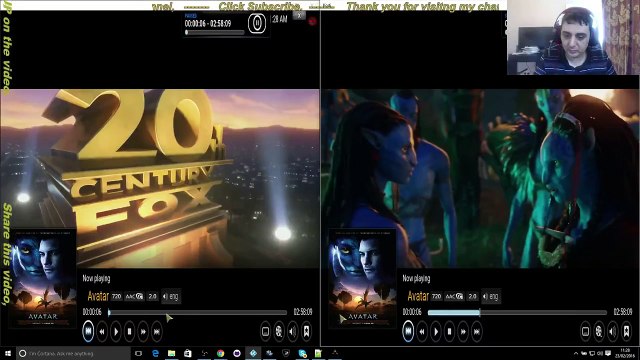Image resolution: width=640 pixels, height=360 pixels.
Task: Click next chapter button in left player
Action: click(157, 332)
